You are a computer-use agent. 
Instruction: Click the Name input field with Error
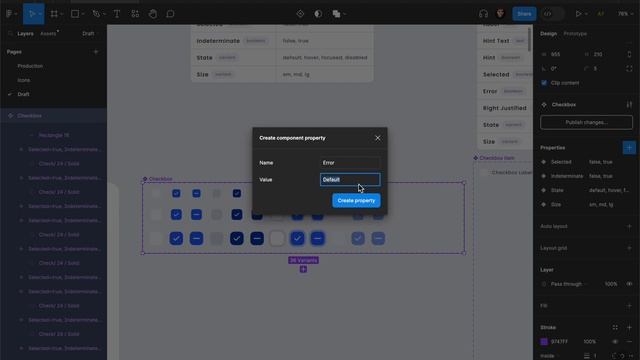pos(350,163)
